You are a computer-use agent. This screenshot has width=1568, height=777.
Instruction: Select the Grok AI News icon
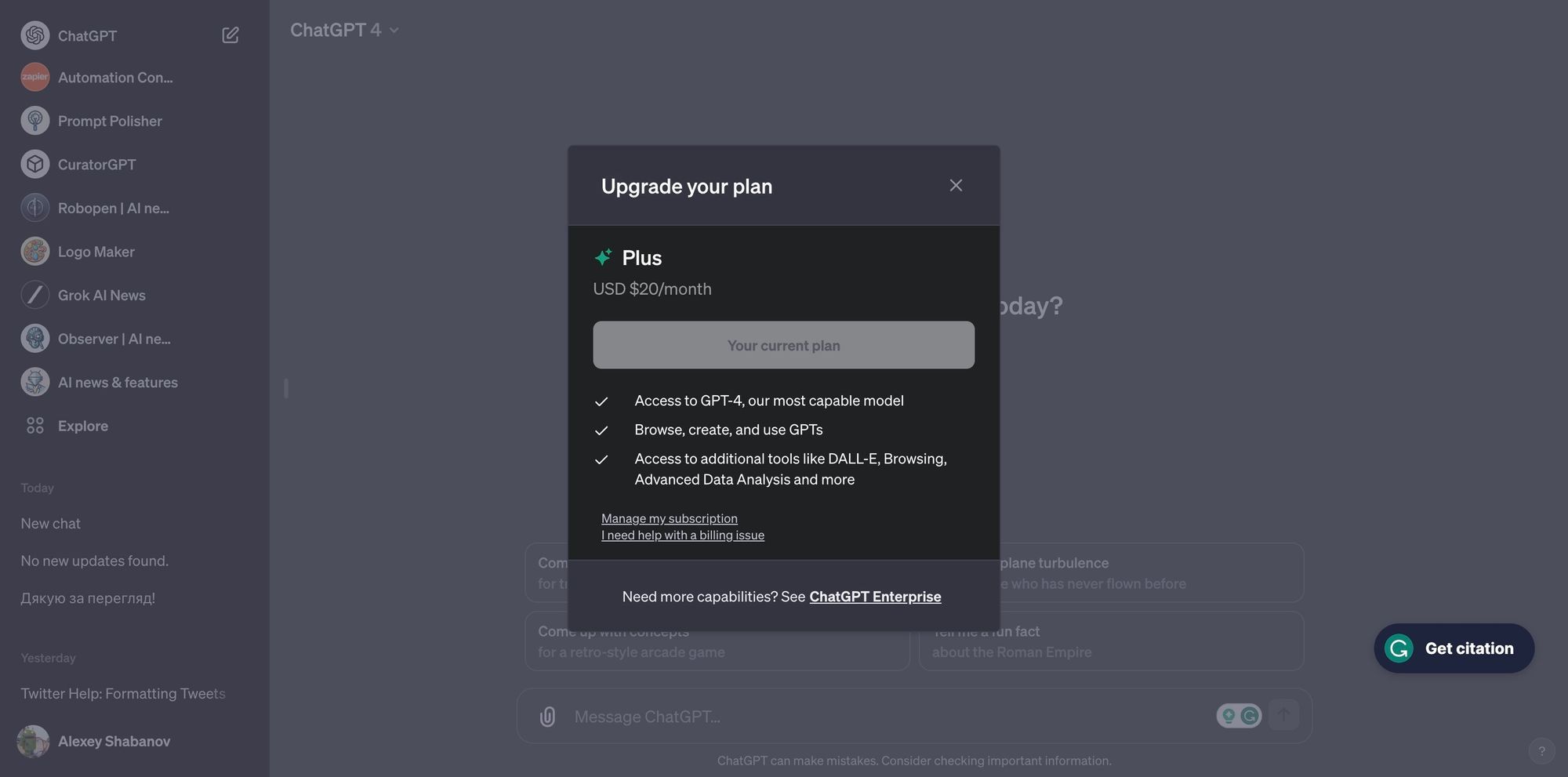tap(34, 295)
